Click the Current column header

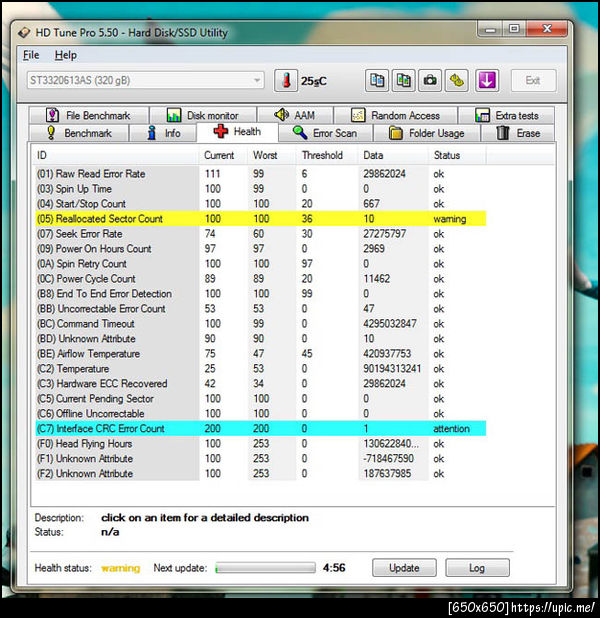point(223,155)
